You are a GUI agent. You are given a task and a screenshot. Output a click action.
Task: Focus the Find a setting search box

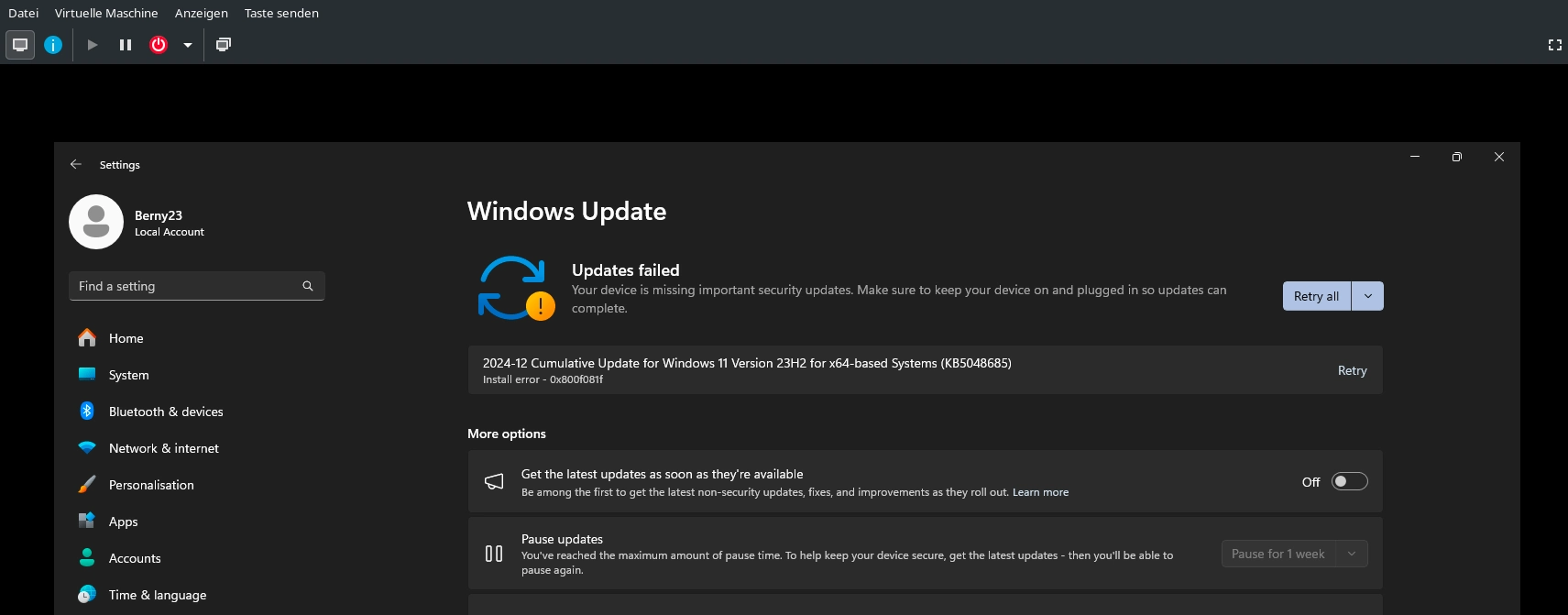pos(197,286)
